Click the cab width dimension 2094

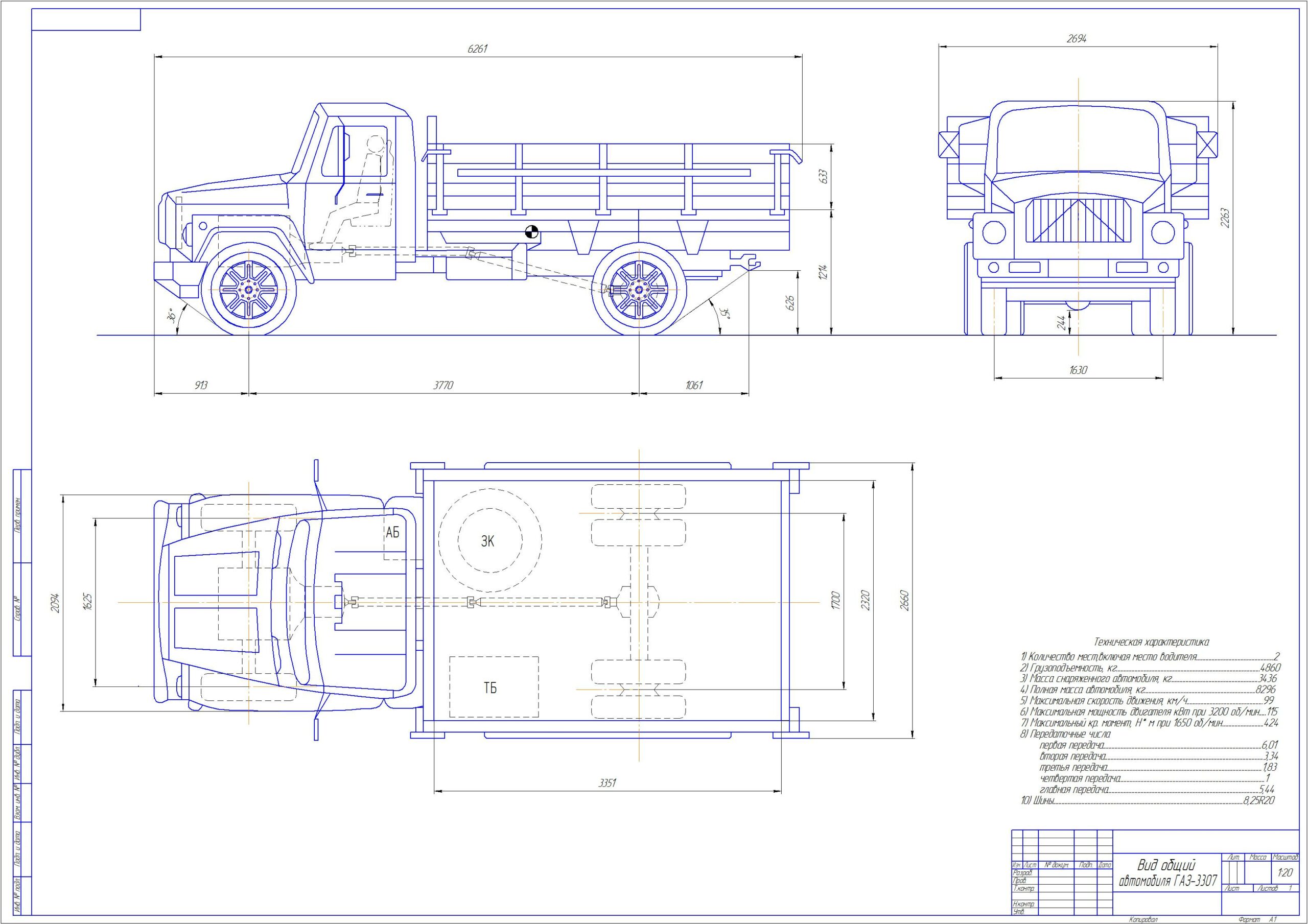[x=55, y=603]
